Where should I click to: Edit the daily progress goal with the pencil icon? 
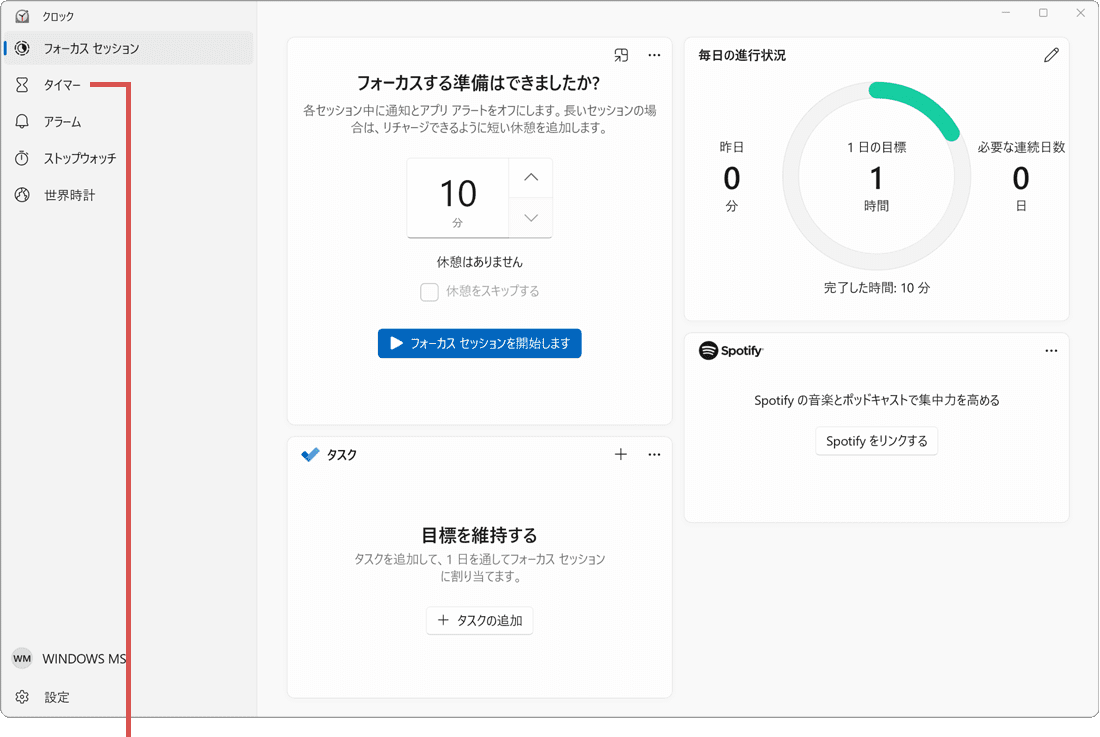1051,55
